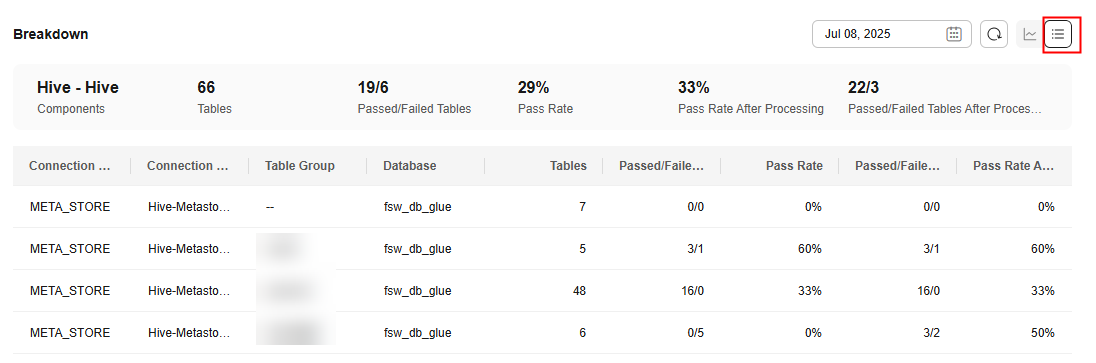Image resolution: width=1096 pixels, height=363 pixels.
Task: Click the 0/5 passed/failed cell
Action: [695, 333]
